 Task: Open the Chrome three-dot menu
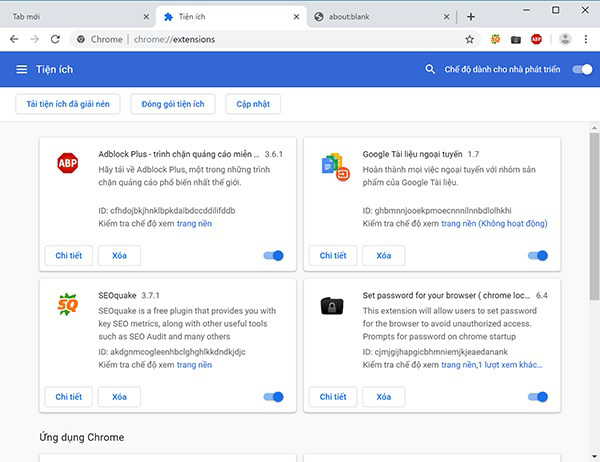(587, 39)
